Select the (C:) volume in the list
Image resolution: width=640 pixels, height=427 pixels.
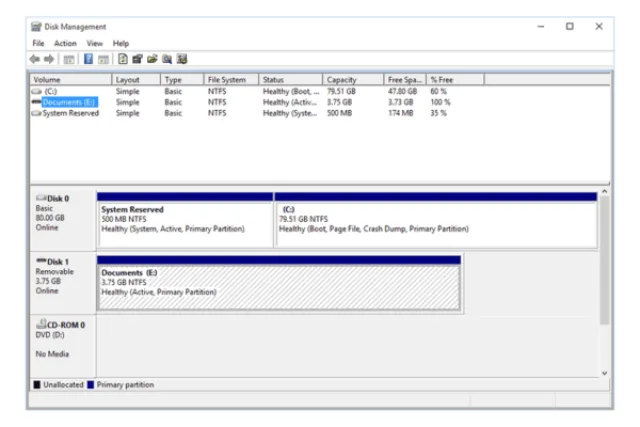coord(50,91)
